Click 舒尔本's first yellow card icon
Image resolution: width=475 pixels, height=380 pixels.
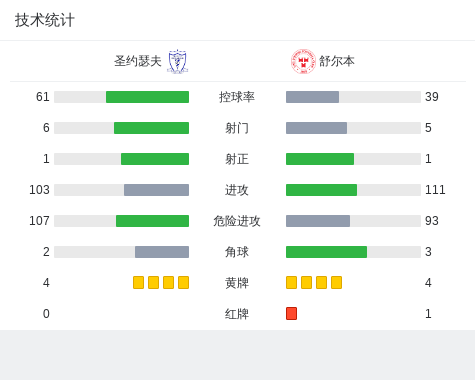291,282
